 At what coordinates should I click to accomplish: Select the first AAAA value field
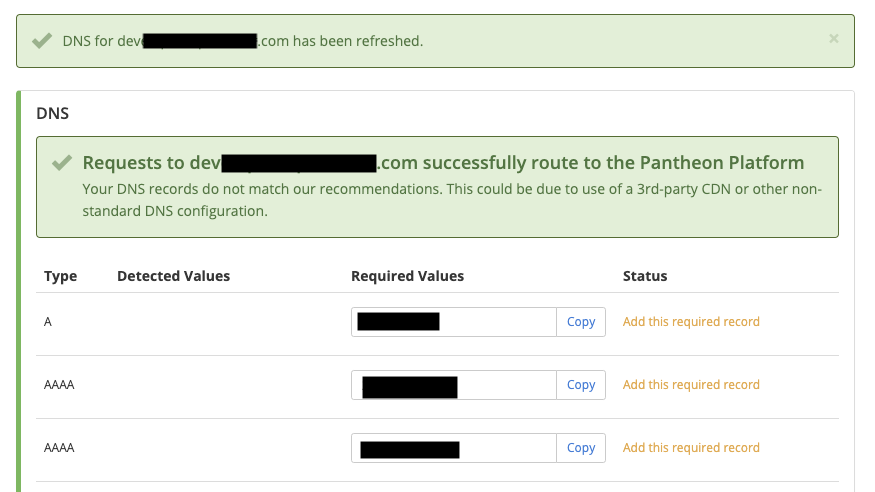coord(454,385)
